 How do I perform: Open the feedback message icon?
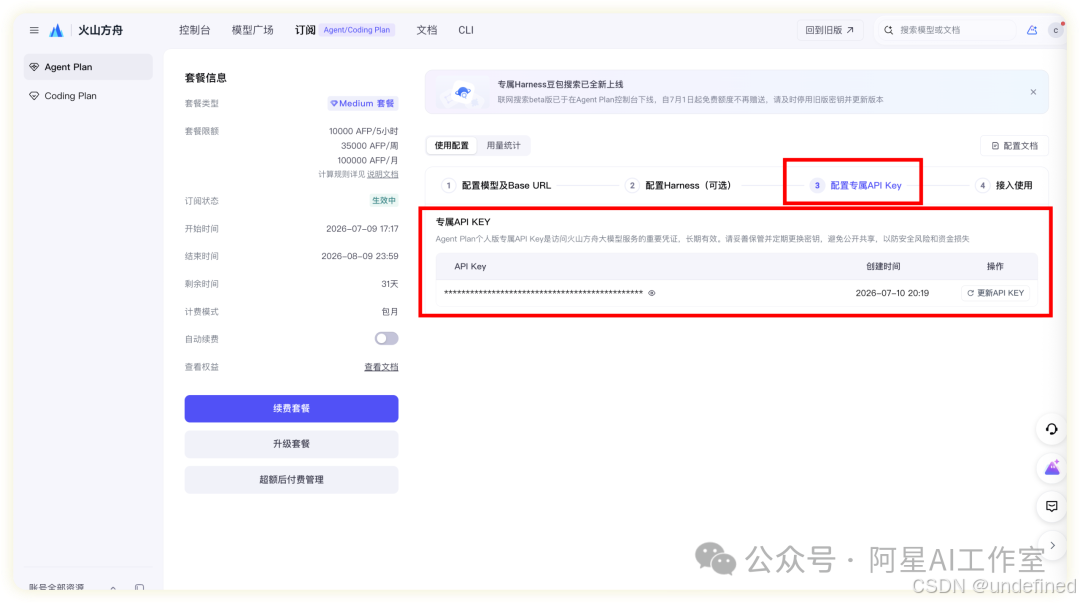[x=1052, y=507]
